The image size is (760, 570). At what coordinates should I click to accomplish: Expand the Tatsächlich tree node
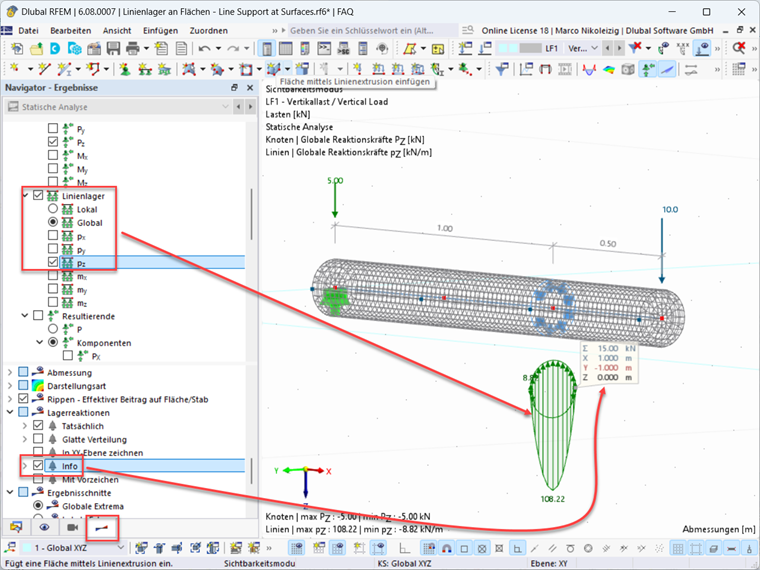click(25, 426)
